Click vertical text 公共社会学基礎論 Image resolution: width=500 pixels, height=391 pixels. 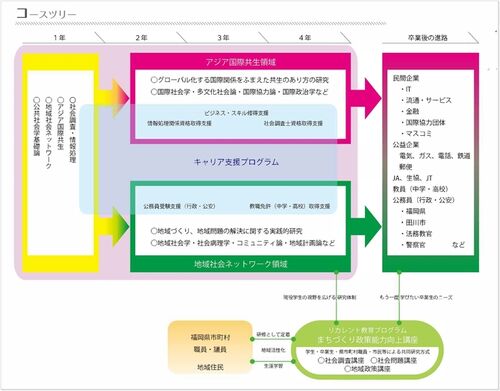pyautogui.click(x=37, y=126)
